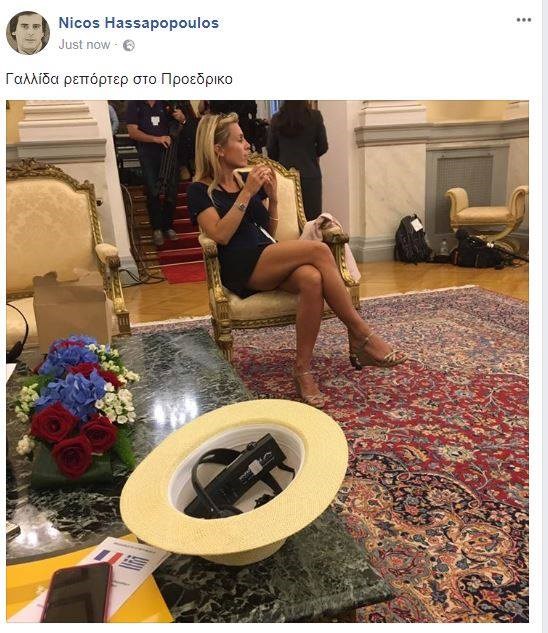This screenshot has height=633, width=548.
Task: Click the straw hat in the photo
Action: [x=234, y=480]
